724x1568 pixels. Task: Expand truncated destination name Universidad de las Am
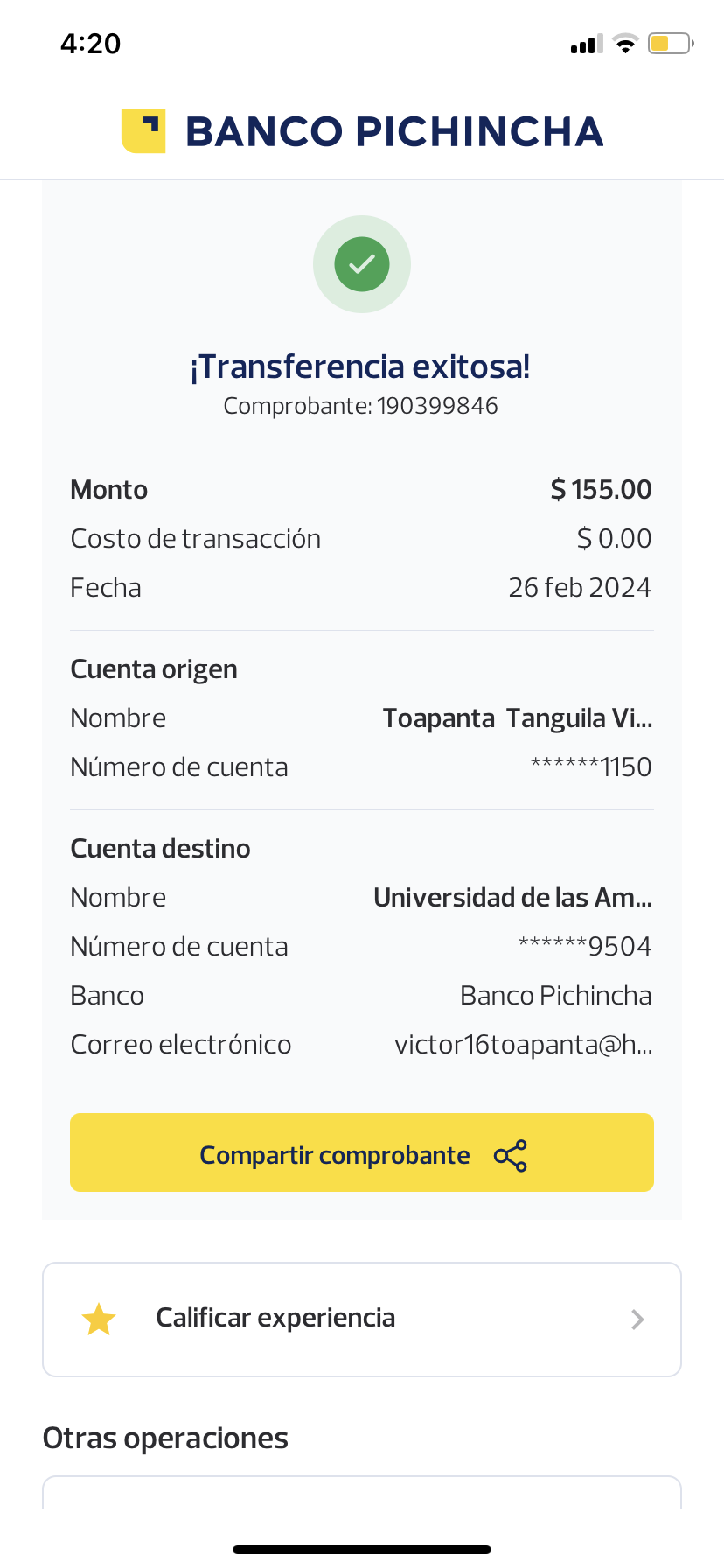[512, 898]
